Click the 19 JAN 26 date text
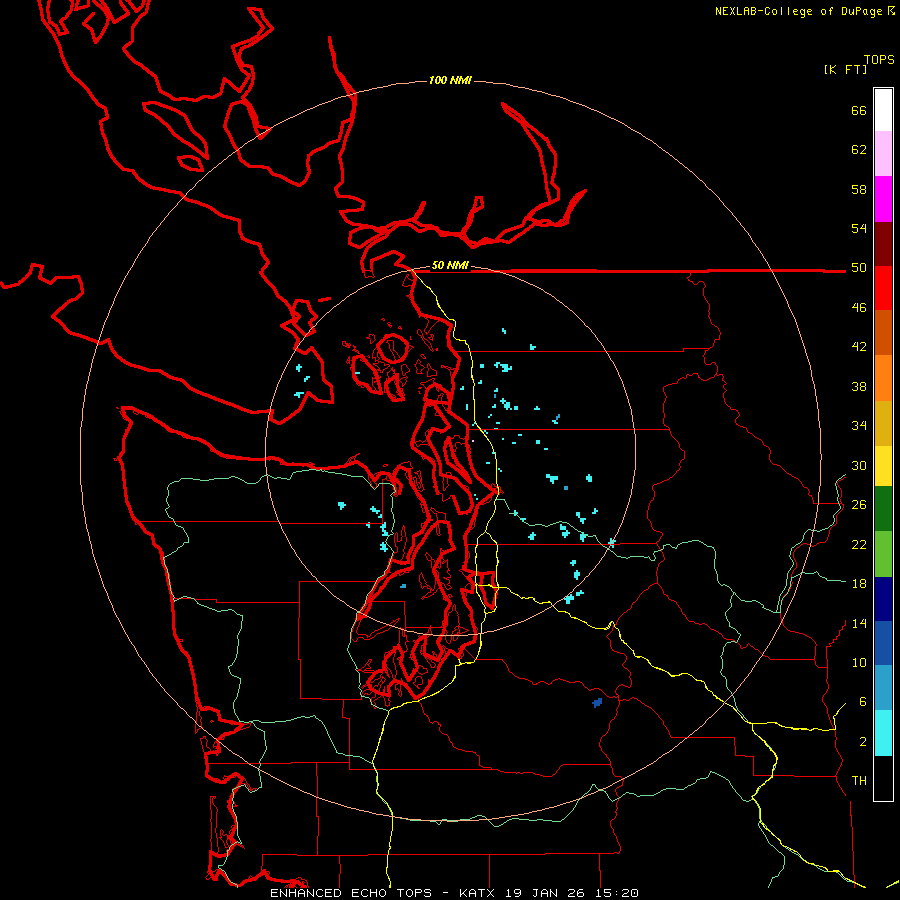 tap(545, 893)
